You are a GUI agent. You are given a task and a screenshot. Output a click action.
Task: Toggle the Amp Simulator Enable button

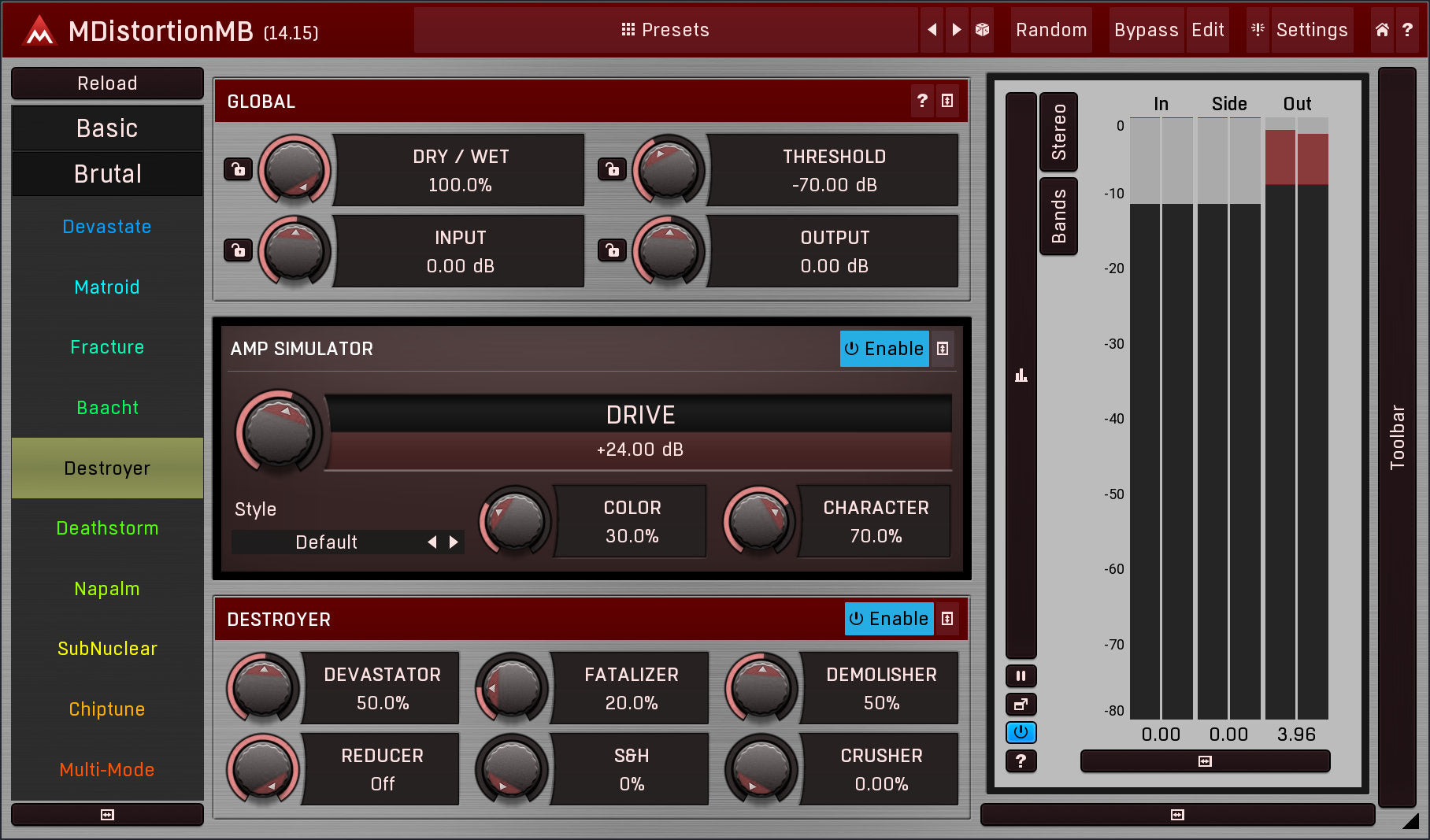[884, 349]
